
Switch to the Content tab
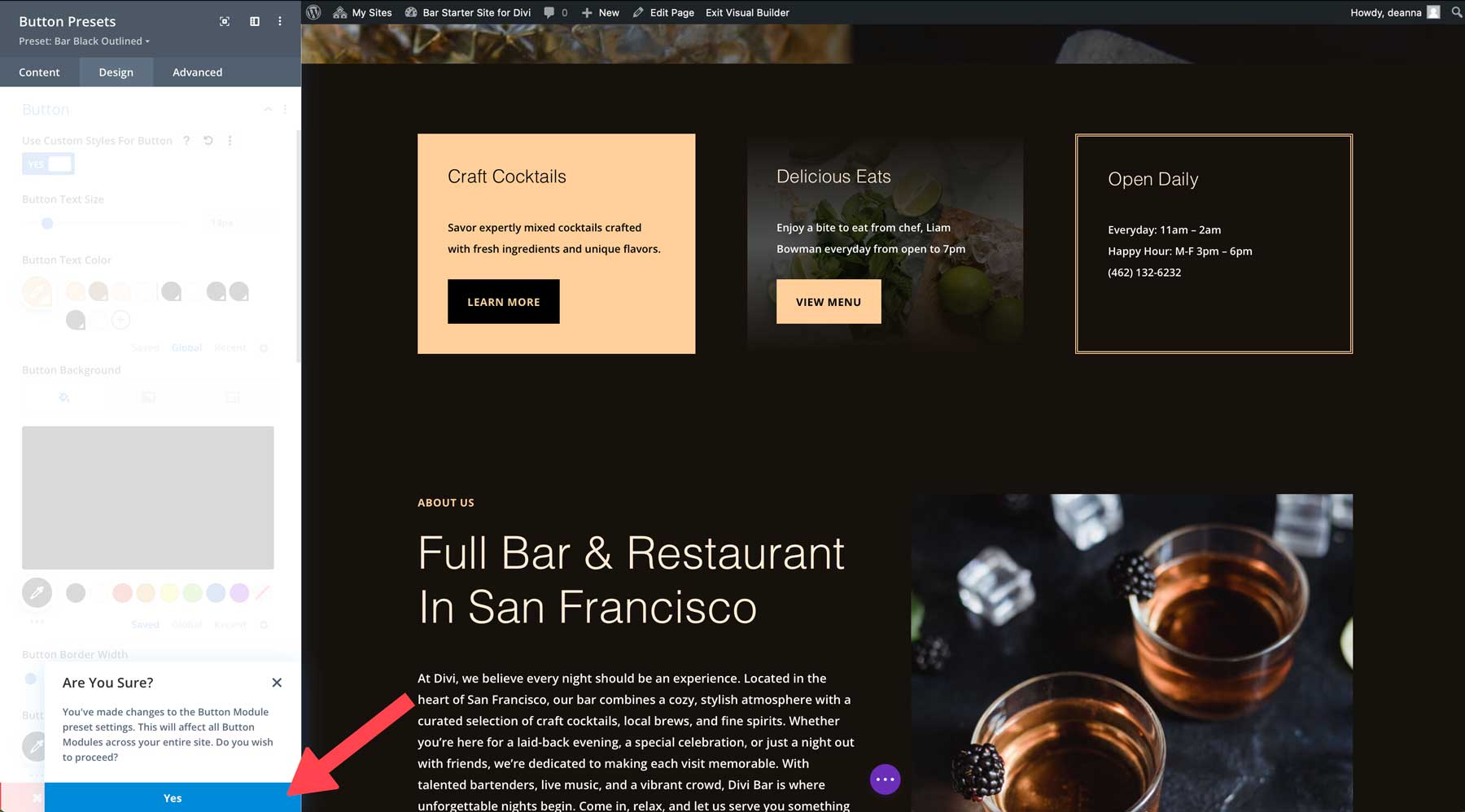click(x=38, y=72)
